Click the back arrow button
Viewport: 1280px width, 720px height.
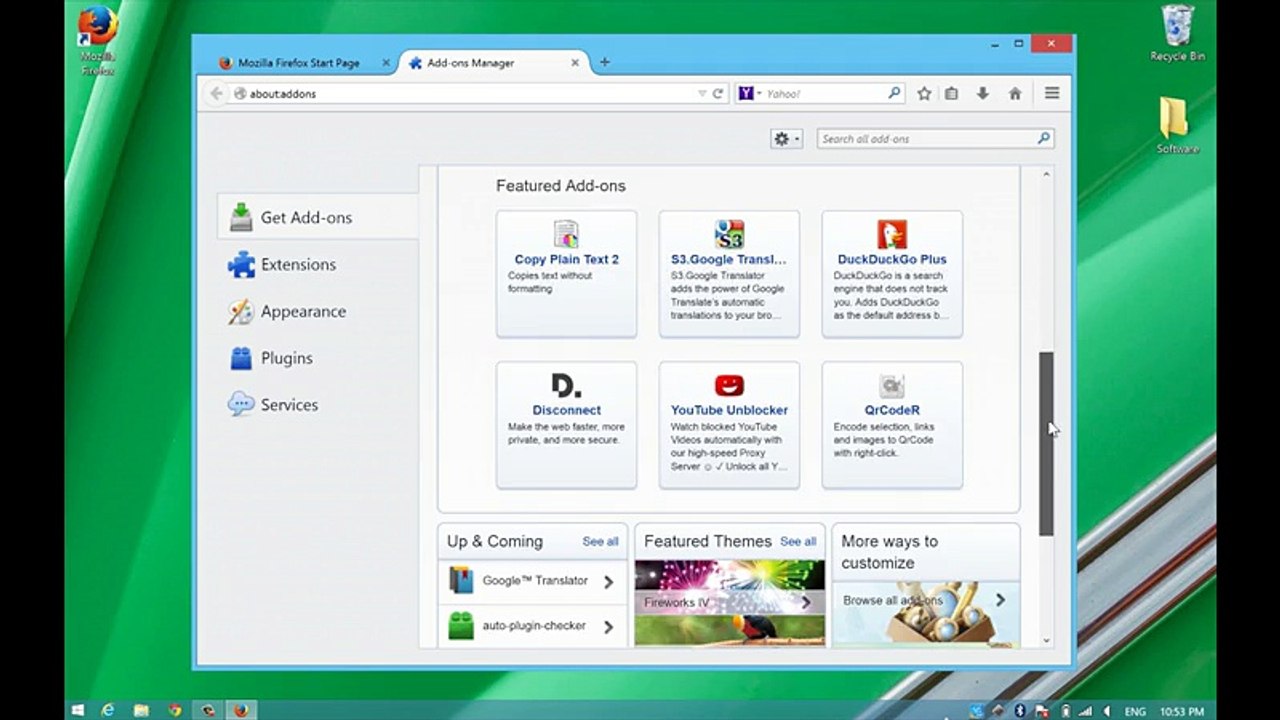(x=216, y=93)
